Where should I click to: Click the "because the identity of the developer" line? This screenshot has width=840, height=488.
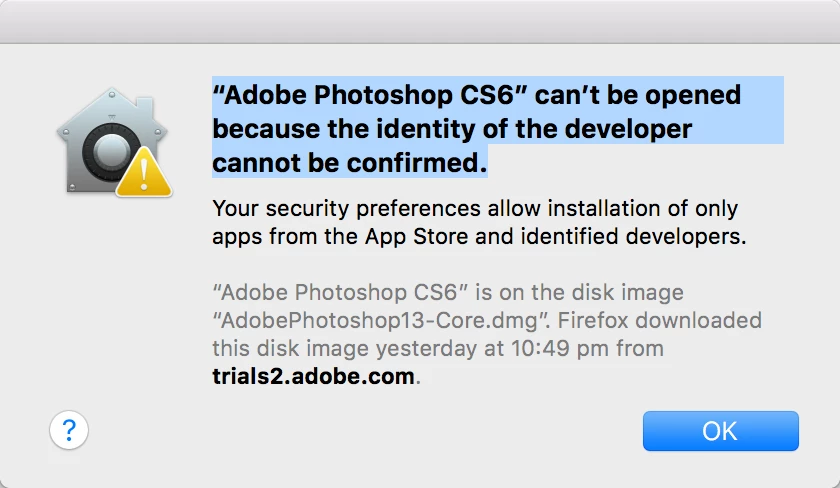click(x=452, y=129)
